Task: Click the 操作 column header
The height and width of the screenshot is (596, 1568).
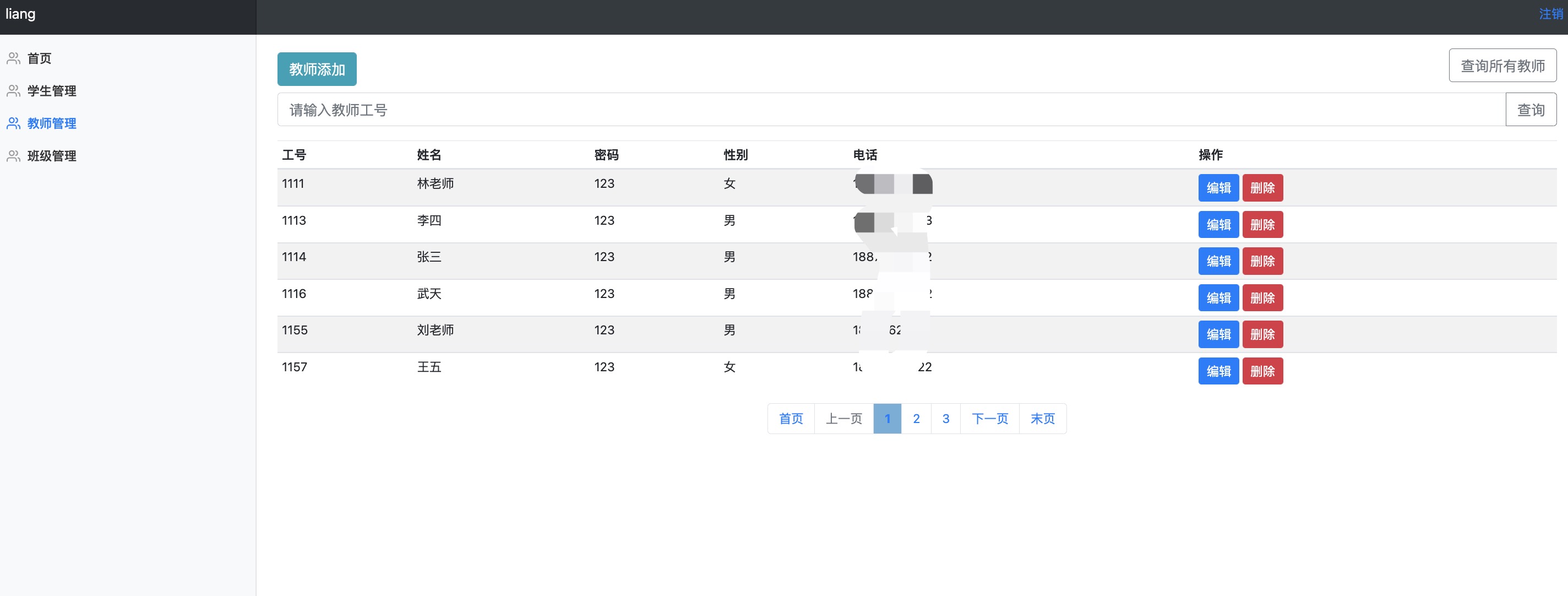Action: pos(1211,155)
